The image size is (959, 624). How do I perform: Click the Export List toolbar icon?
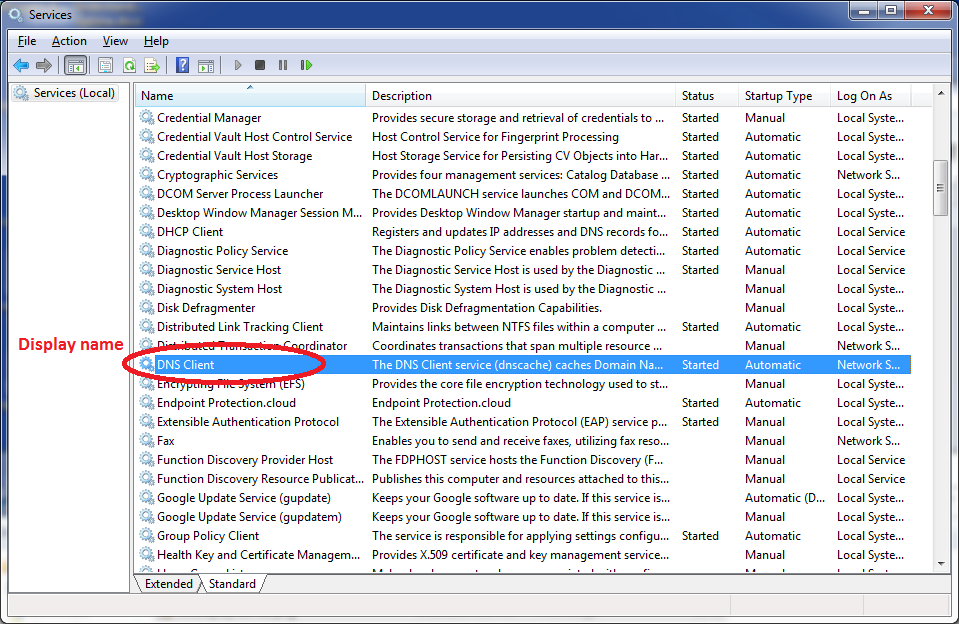pyautogui.click(x=152, y=65)
